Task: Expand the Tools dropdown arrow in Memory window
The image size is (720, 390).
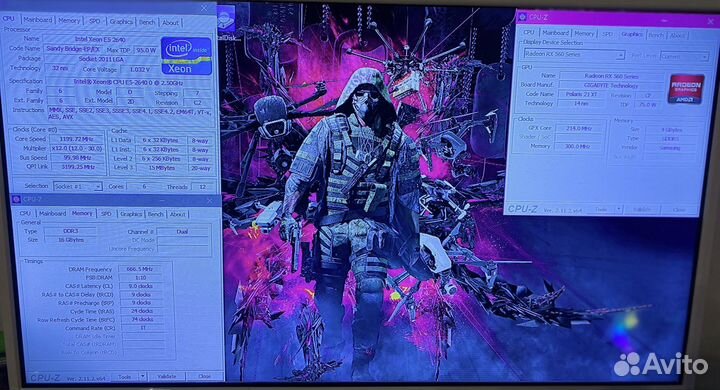Action: point(143,376)
